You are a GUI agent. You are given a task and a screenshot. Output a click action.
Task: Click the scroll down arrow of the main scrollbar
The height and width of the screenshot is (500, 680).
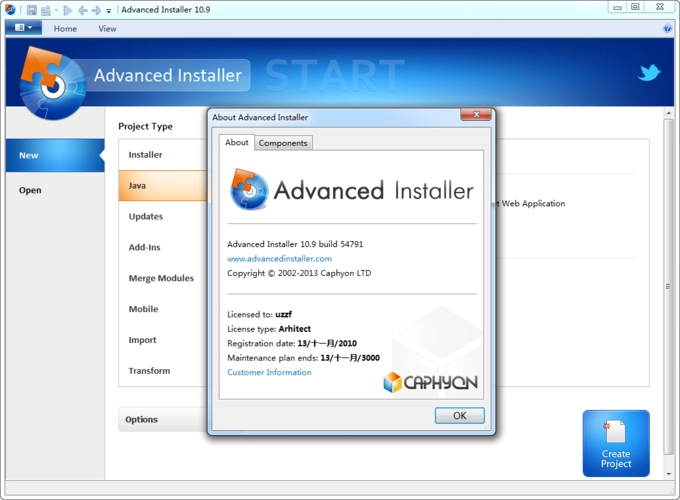[x=668, y=474]
